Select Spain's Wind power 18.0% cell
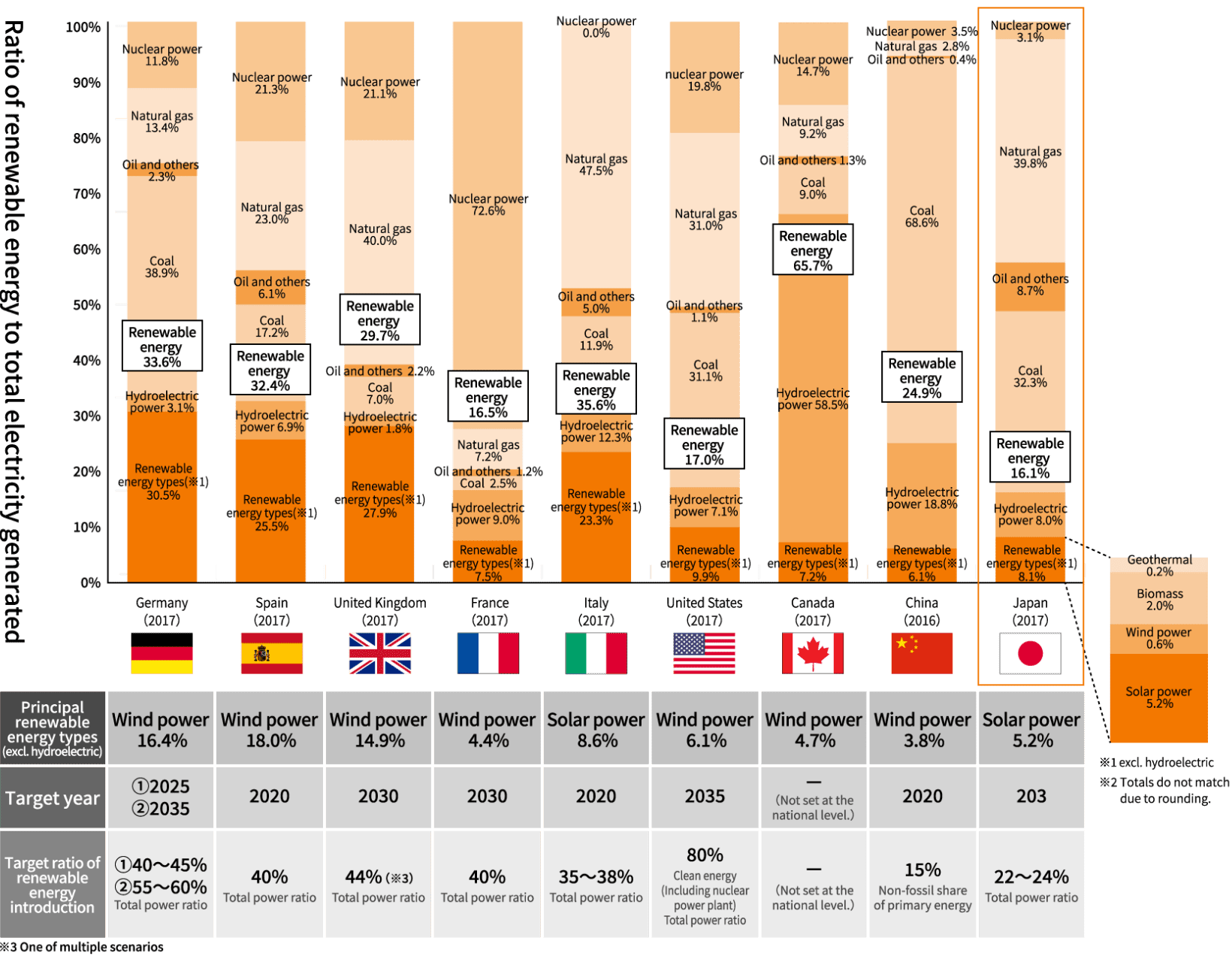This screenshot has height=959, width=1232. (270, 728)
